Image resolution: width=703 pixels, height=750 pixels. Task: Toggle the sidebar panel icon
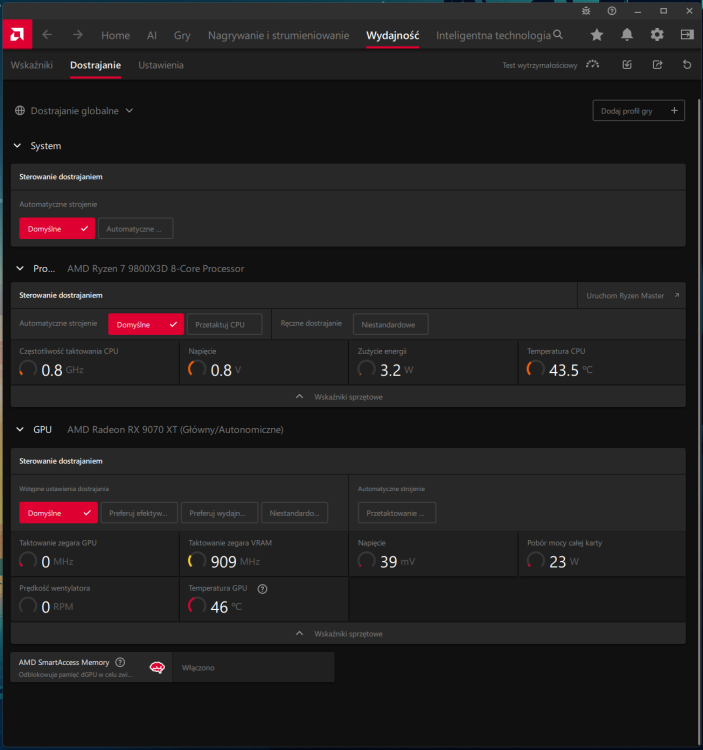tap(687, 35)
